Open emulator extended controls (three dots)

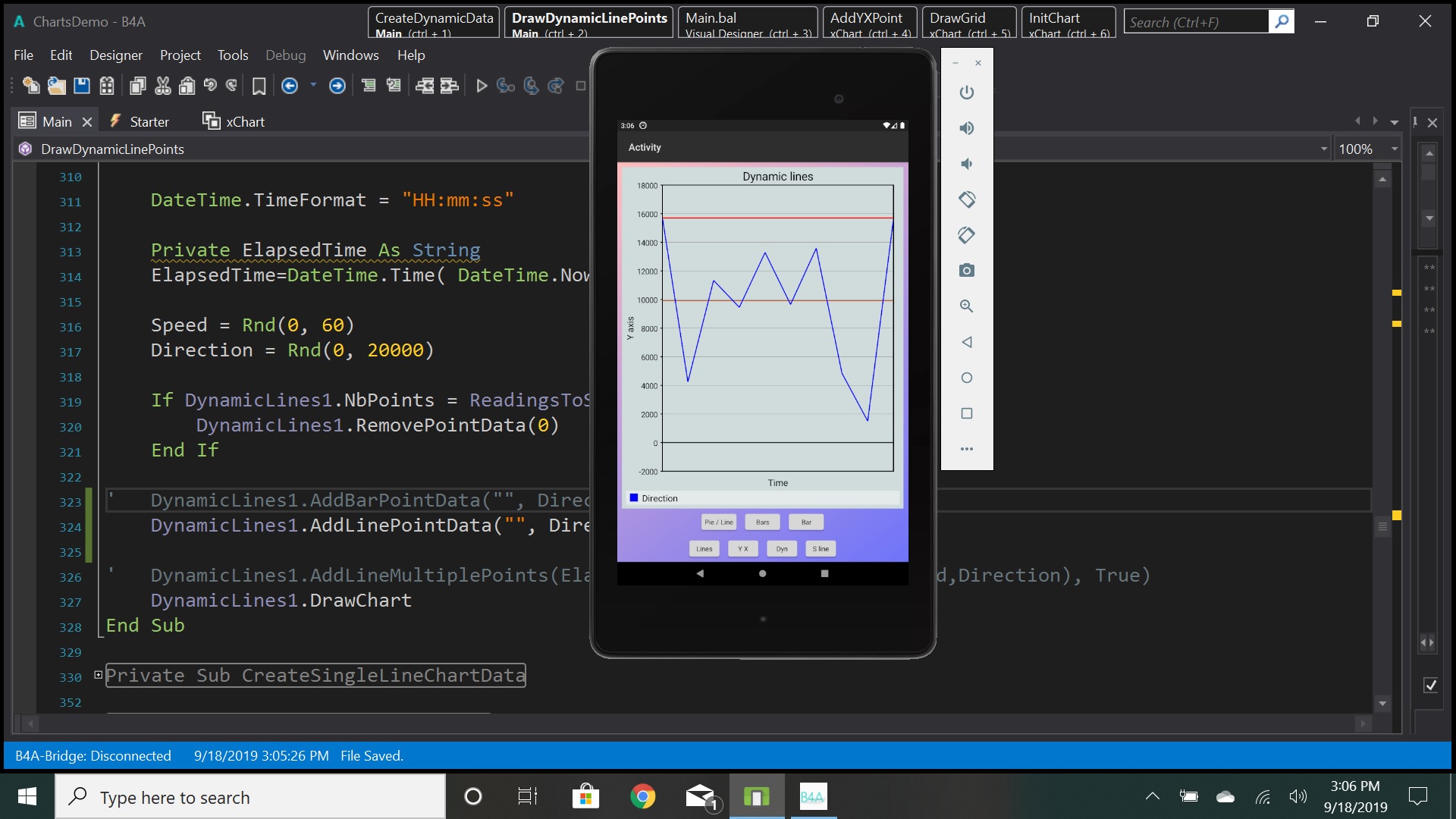[966, 449]
